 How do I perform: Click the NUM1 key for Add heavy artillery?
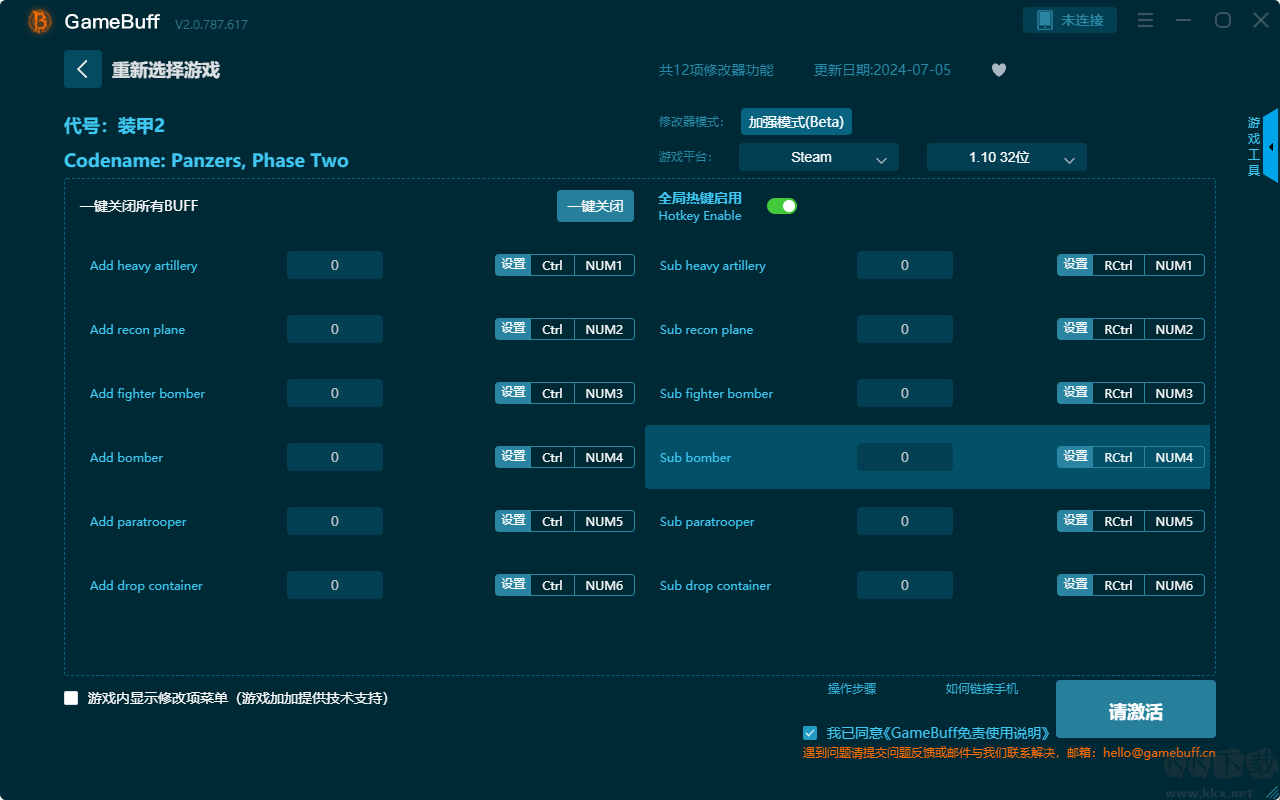604,265
